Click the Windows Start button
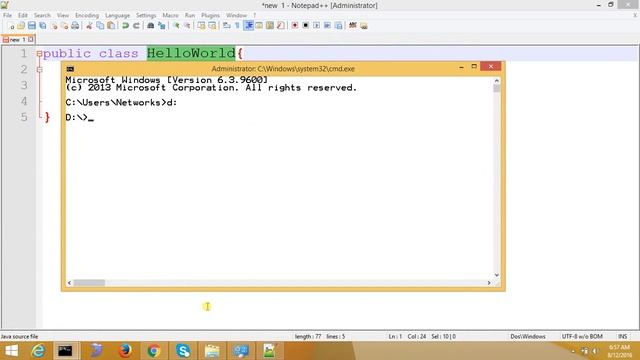This screenshot has width=640, height=360. [x=11, y=351]
